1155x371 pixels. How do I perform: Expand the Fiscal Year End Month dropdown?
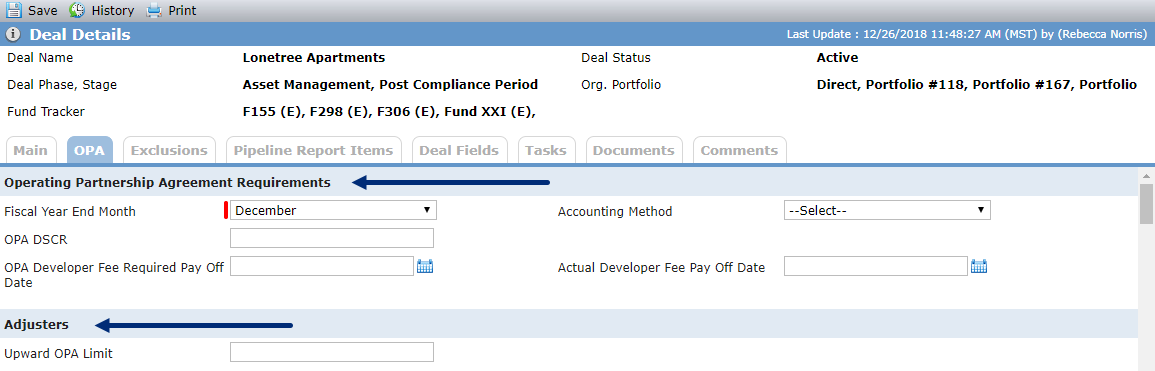(334, 211)
